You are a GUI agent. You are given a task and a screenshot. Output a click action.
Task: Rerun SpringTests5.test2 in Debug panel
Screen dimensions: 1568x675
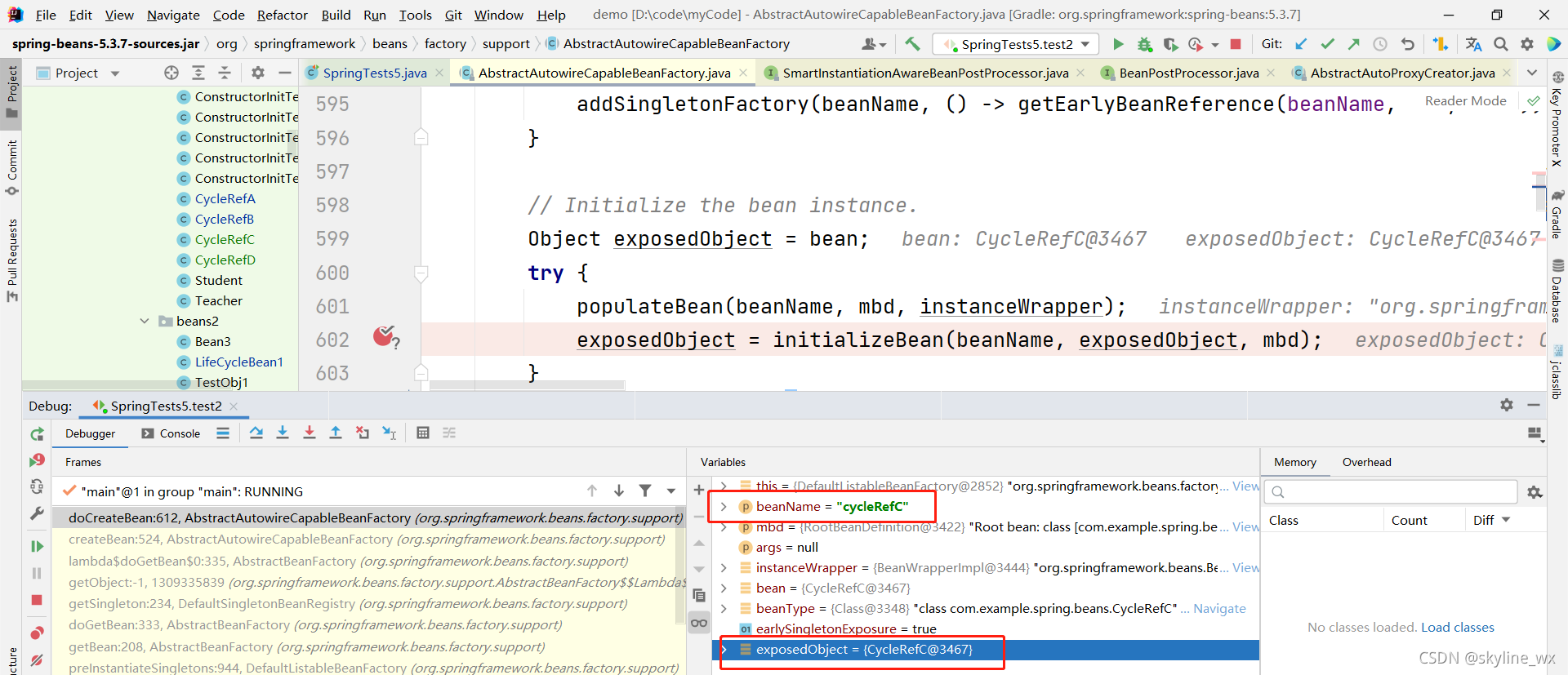pos(37,434)
